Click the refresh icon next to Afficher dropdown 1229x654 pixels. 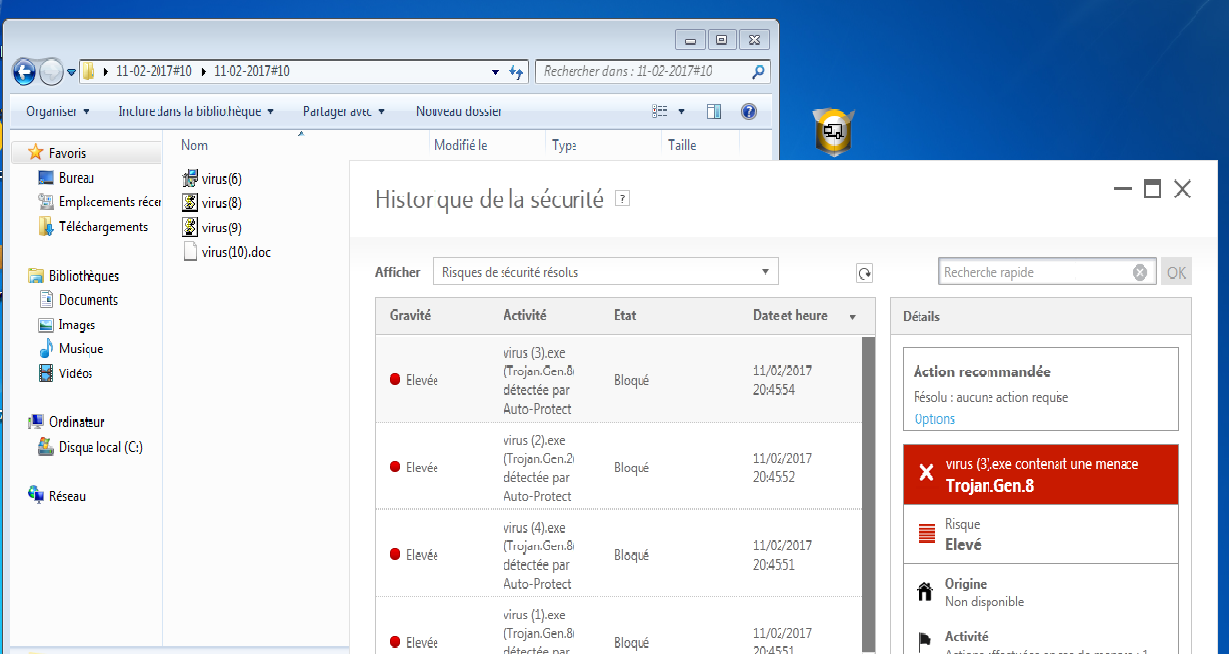(x=865, y=273)
